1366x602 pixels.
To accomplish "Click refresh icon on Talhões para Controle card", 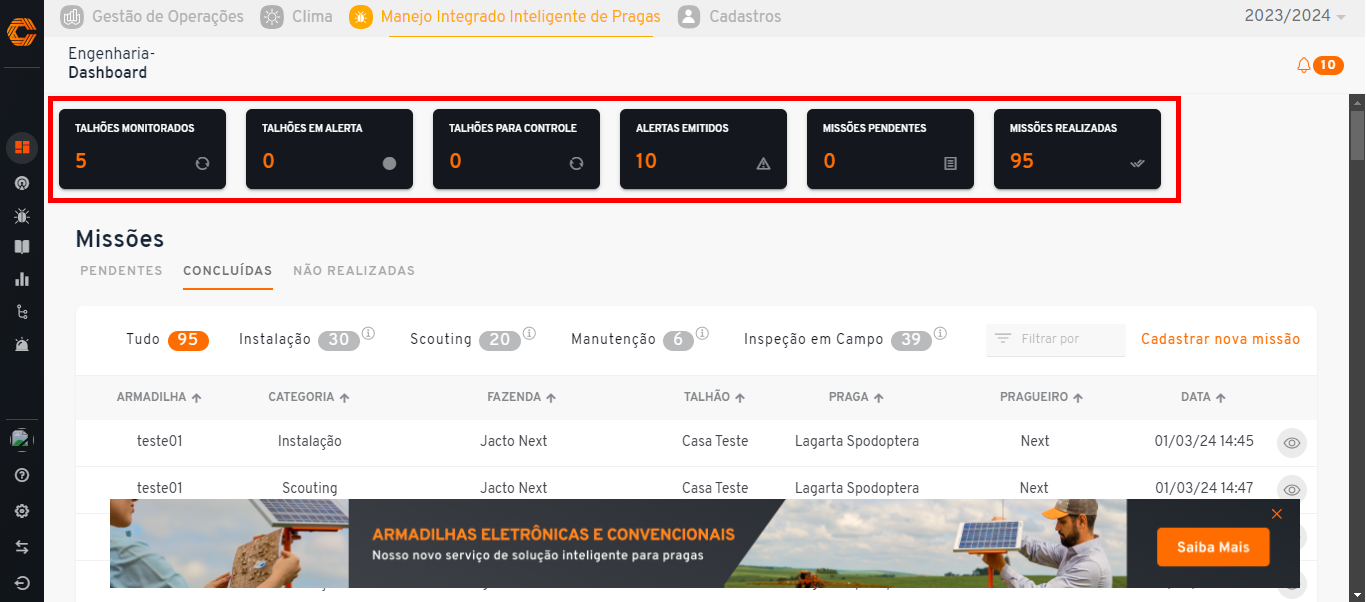I will [576, 164].
